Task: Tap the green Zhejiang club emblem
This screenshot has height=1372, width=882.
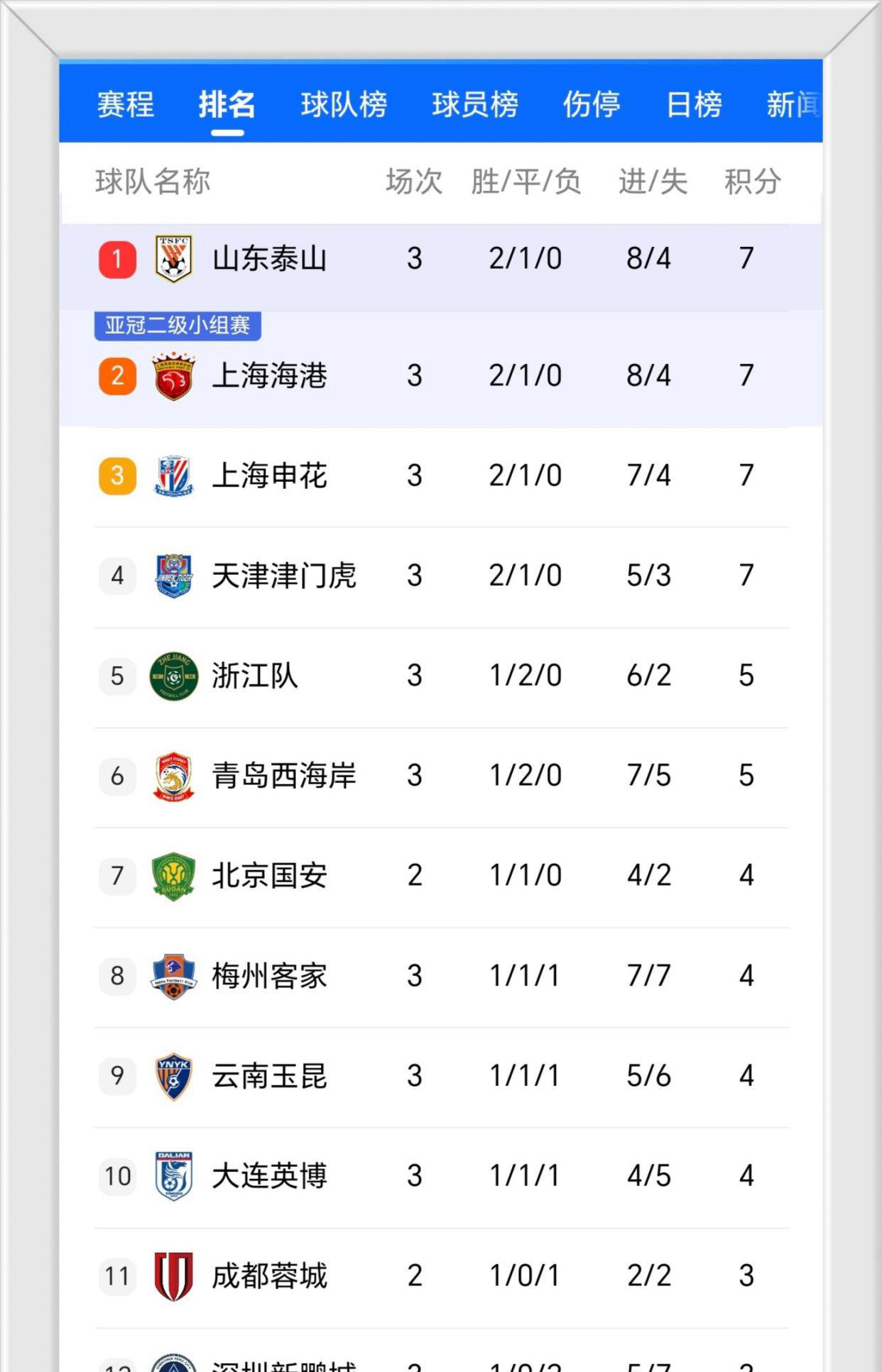Action: [x=174, y=676]
